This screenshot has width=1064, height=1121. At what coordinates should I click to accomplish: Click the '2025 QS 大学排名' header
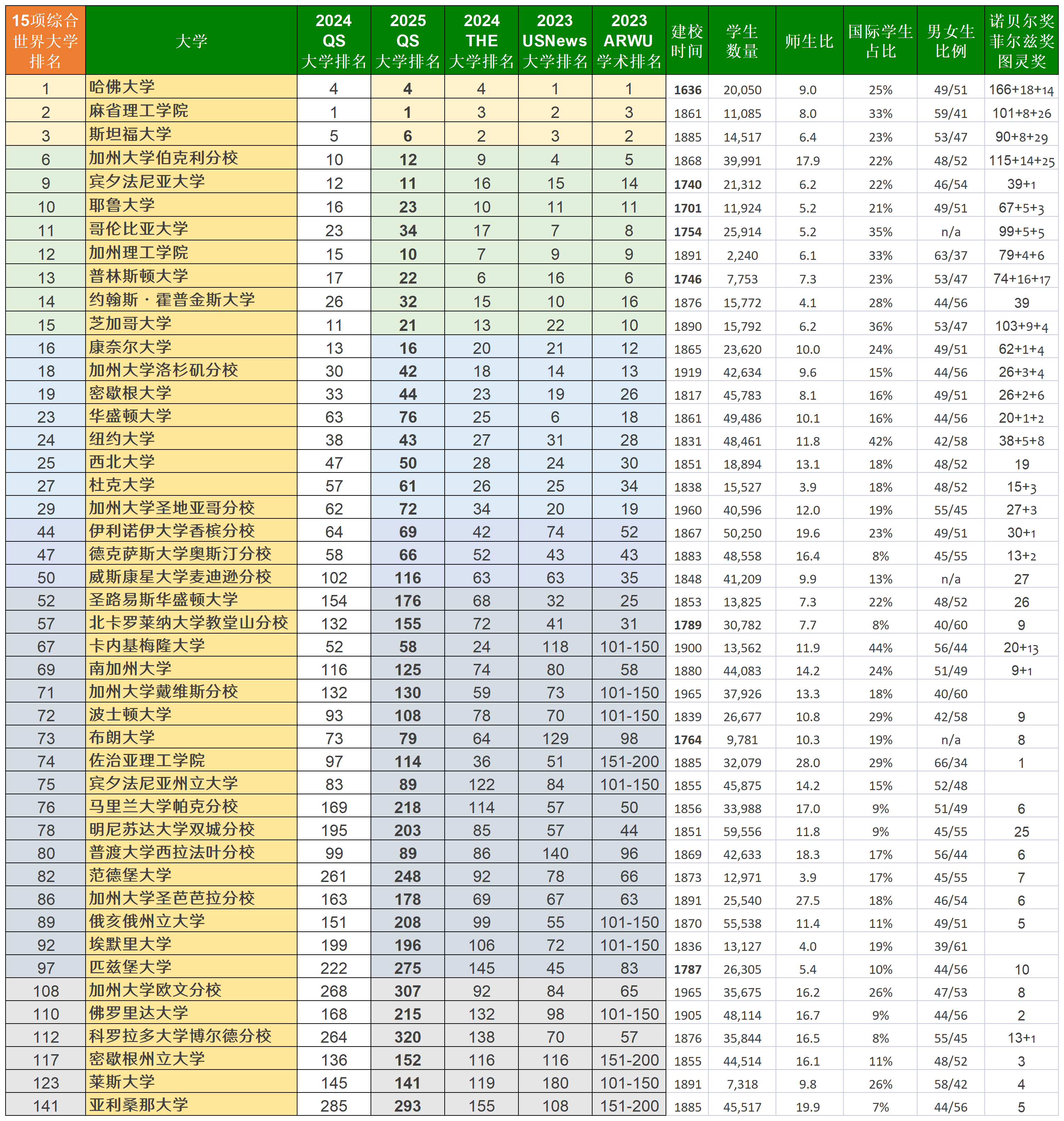(408, 40)
